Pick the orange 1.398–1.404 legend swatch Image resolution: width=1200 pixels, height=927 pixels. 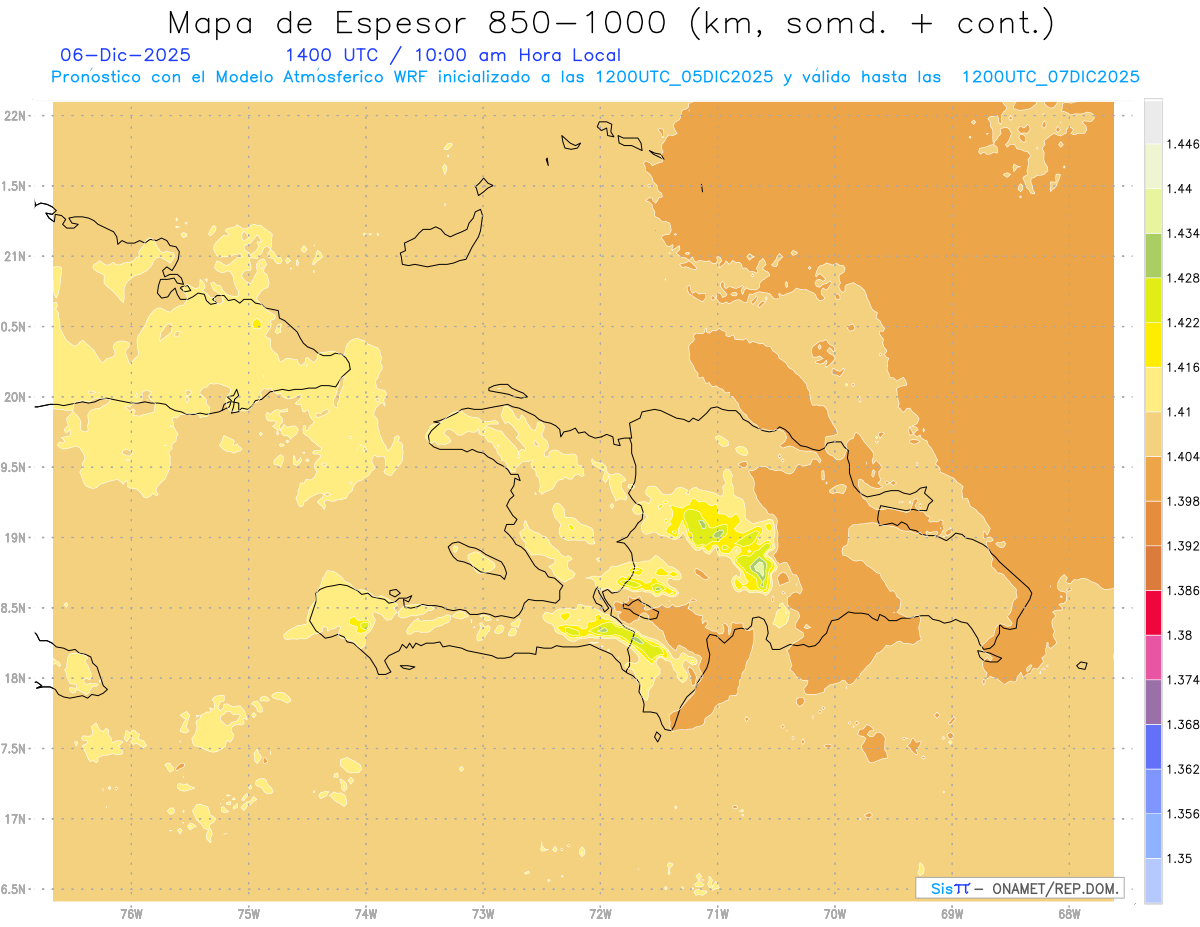pos(1153,479)
